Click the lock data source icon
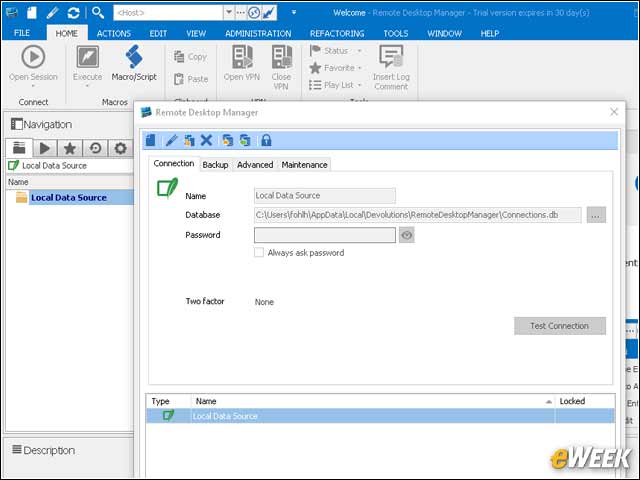Screen dimensions: 640x480 (266, 140)
